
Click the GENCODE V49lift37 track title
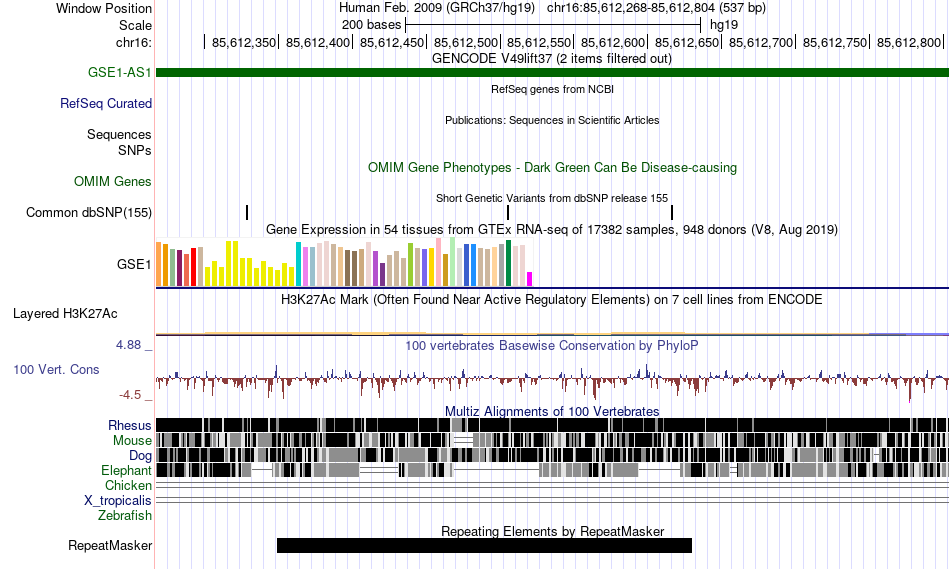click(552, 59)
